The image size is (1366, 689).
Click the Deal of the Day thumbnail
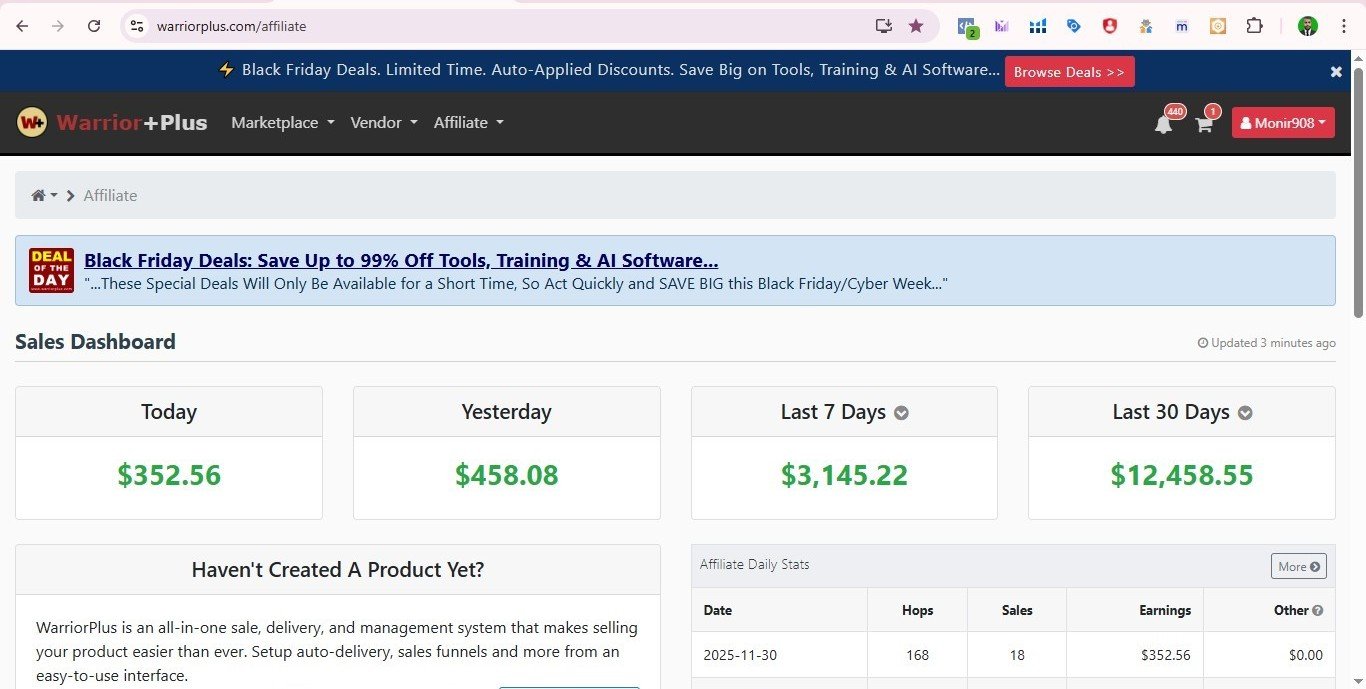[51, 270]
